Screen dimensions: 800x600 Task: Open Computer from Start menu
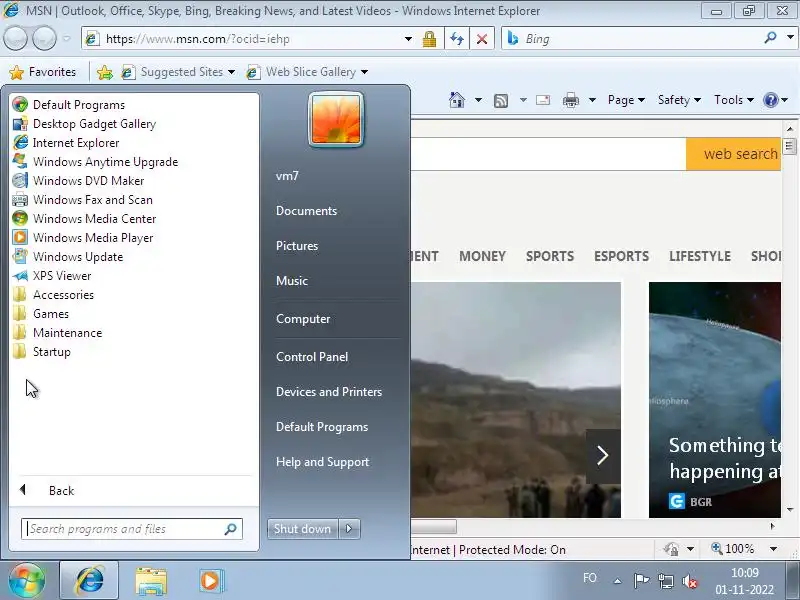[x=303, y=319]
